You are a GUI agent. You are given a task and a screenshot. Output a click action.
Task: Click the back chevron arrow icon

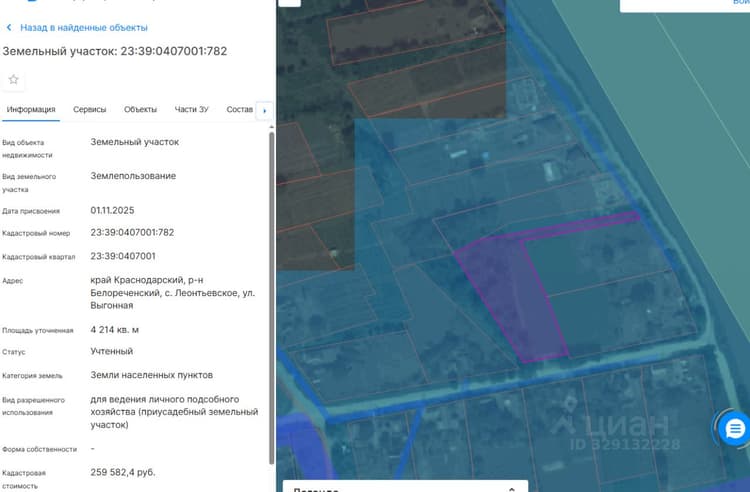coord(9,28)
